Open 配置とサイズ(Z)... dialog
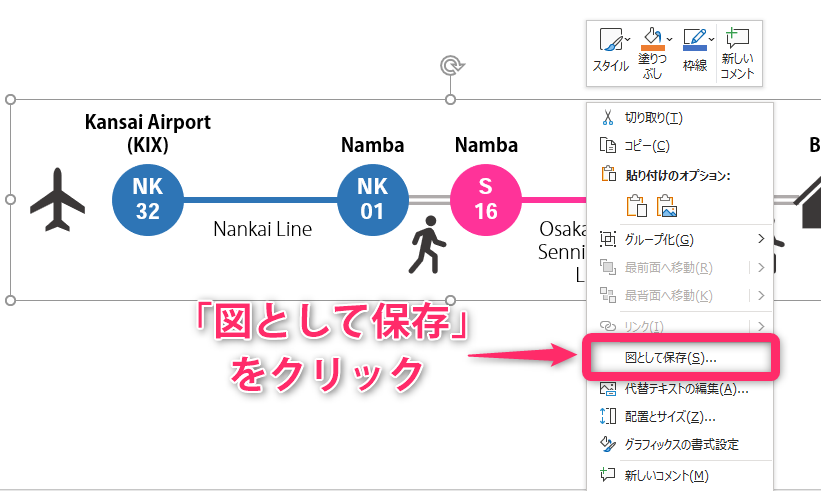Screen dimensions: 821x491 680,417
